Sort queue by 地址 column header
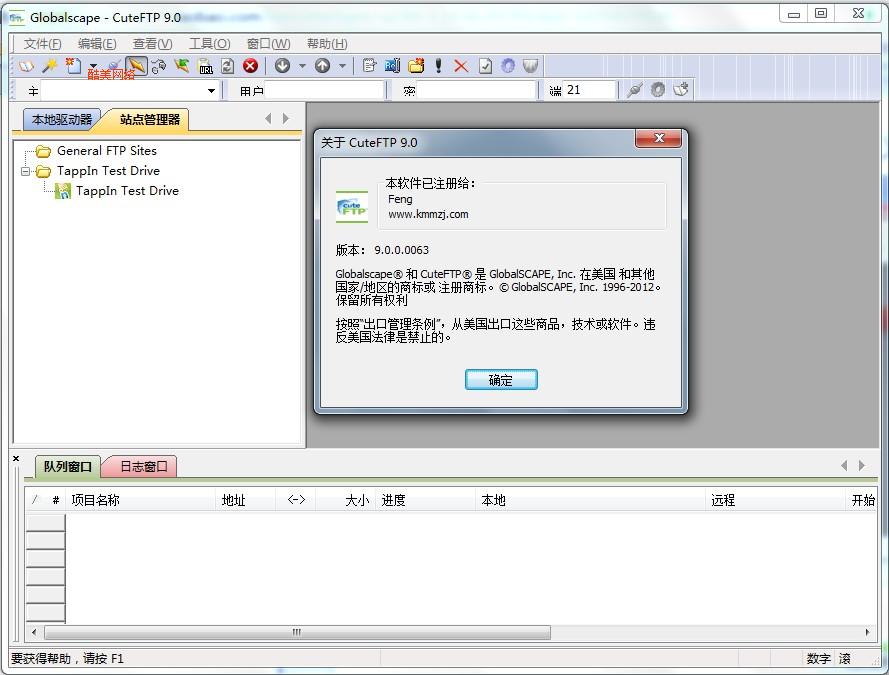 (245, 500)
